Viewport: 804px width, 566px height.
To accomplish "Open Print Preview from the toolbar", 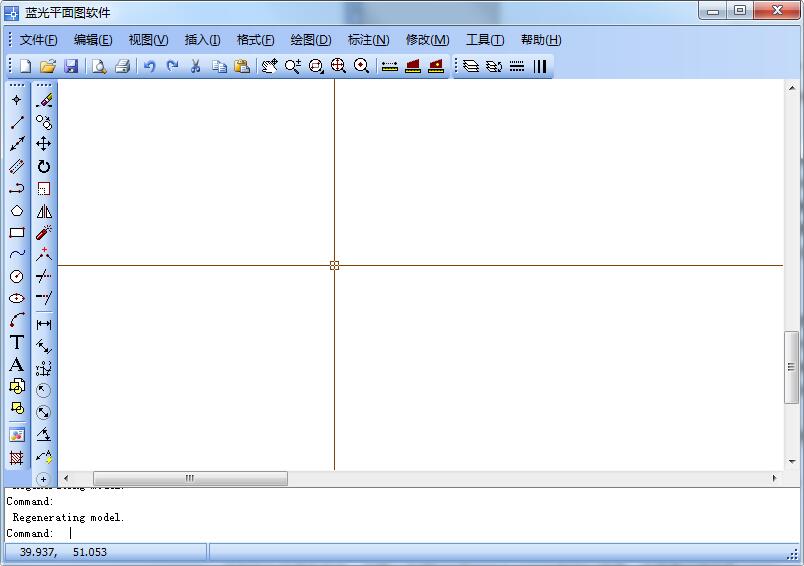I will click(99, 66).
